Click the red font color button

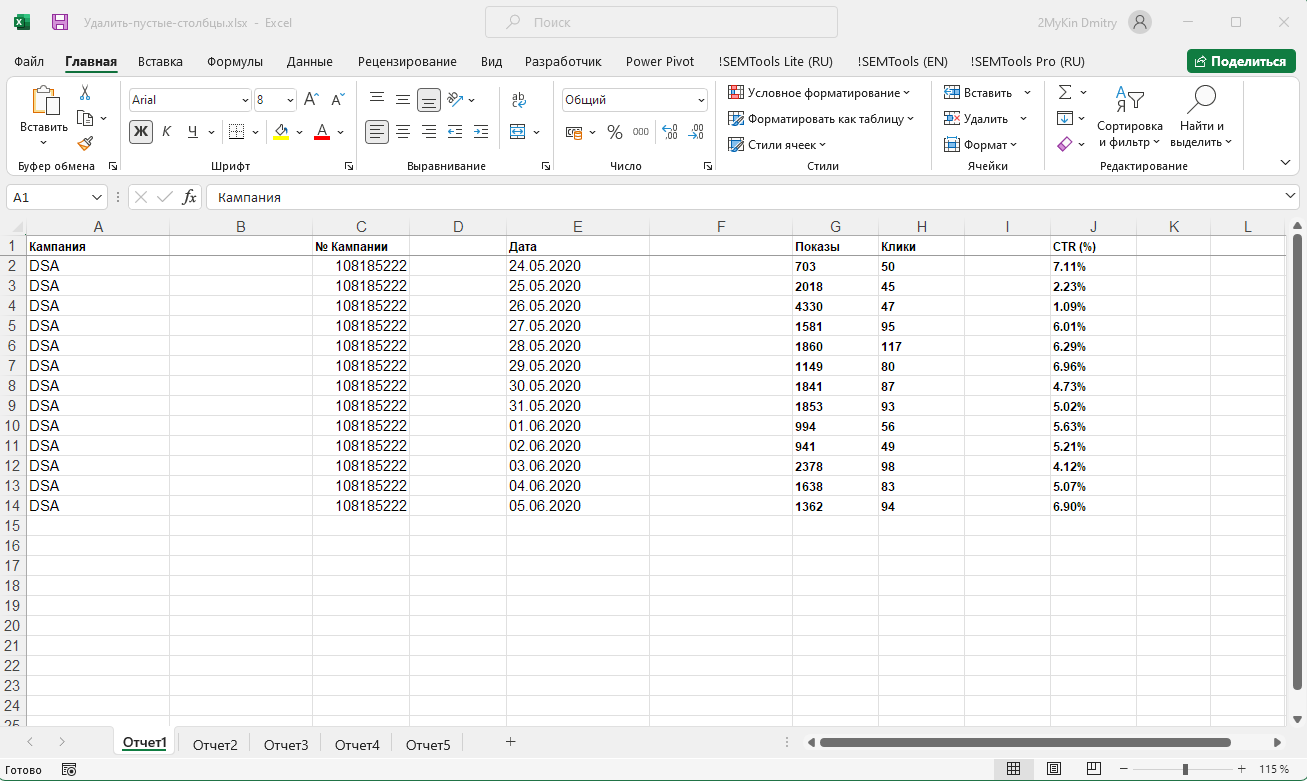click(322, 131)
